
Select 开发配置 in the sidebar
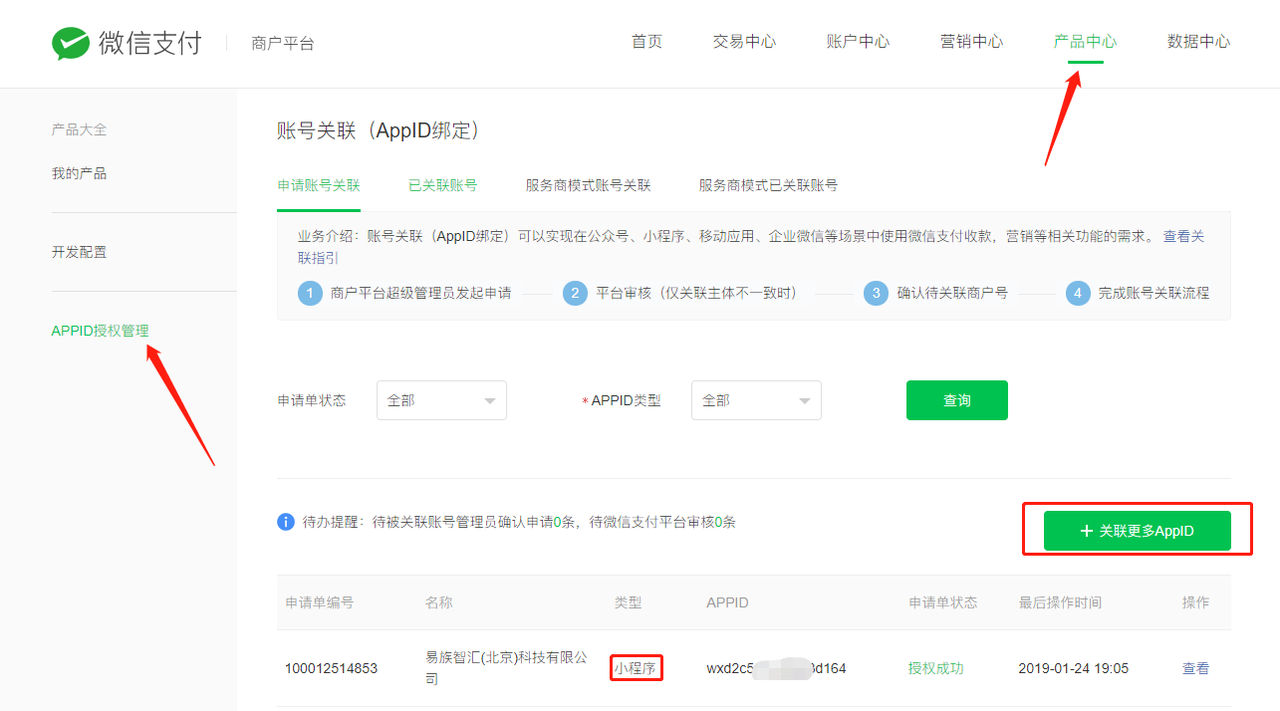pos(79,252)
